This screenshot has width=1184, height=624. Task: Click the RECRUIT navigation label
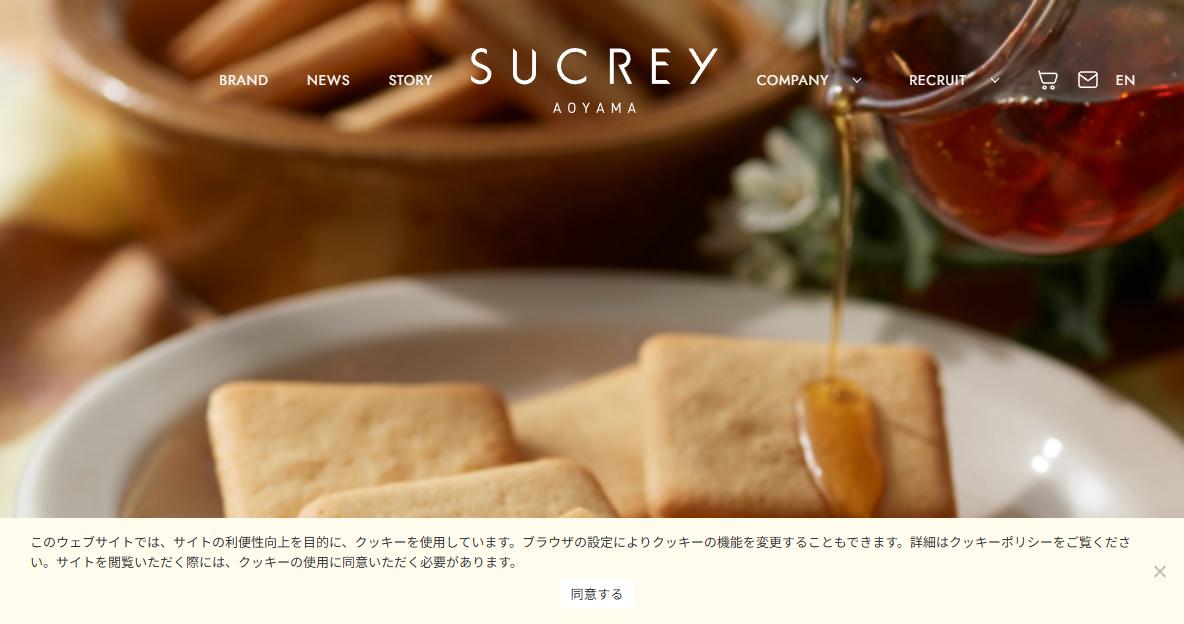point(938,80)
